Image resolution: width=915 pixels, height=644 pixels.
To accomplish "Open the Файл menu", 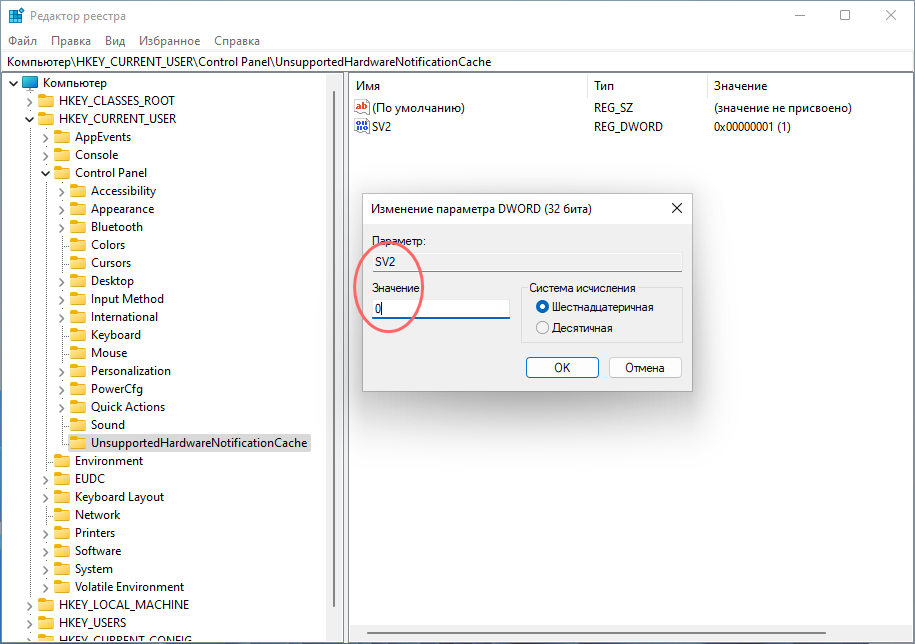I will pyautogui.click(x=23, y=41).
